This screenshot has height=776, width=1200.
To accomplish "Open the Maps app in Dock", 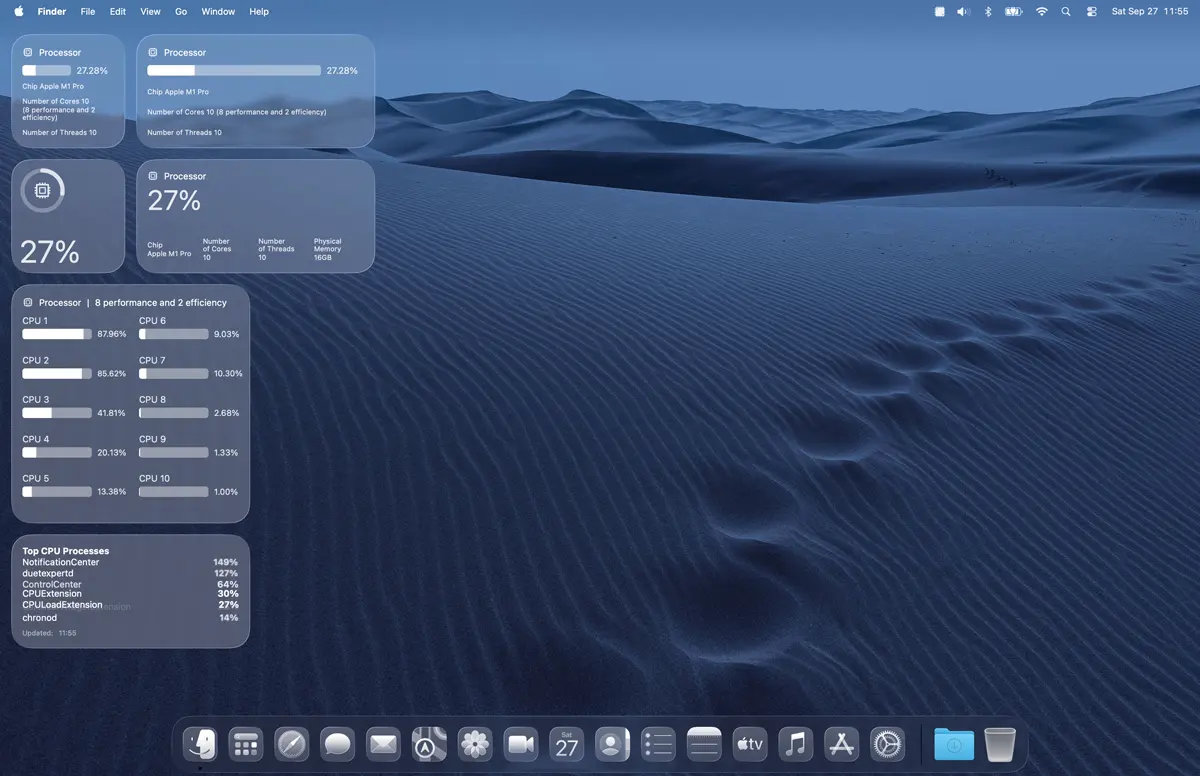I will click(429, 744).
